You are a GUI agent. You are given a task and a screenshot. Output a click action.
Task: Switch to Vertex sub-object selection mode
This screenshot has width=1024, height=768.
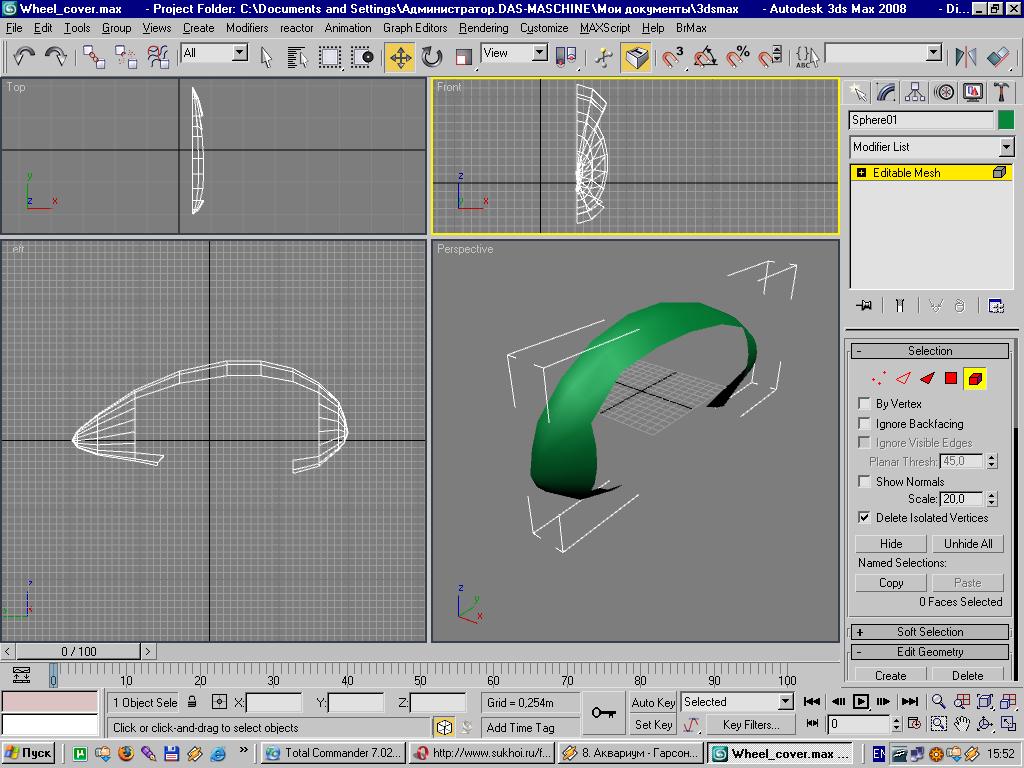[878, 378]
